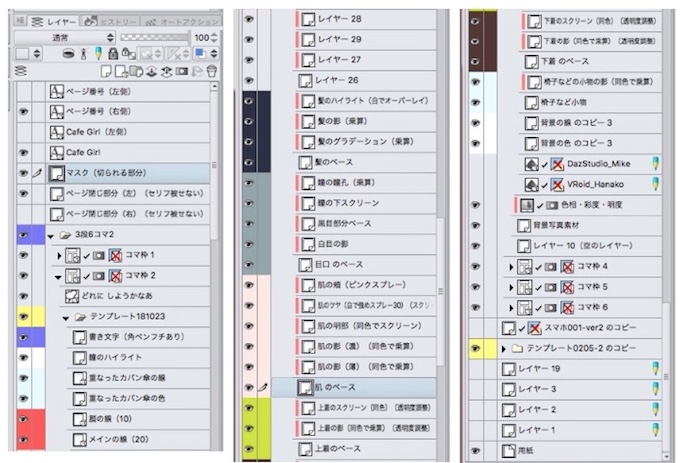Click the transfer to lower layer icon
This screenshot has width=694, height=463.
(x=151, y=71)
